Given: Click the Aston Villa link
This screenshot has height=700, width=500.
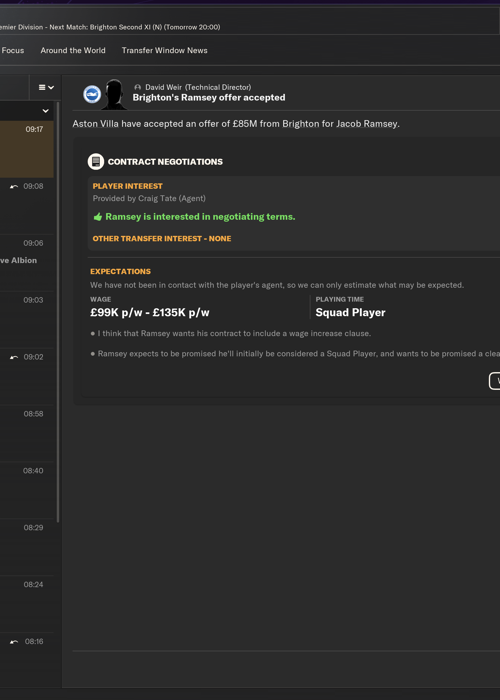Looking at the screenshot, I should pyautogui.click(x=96, y=124).
